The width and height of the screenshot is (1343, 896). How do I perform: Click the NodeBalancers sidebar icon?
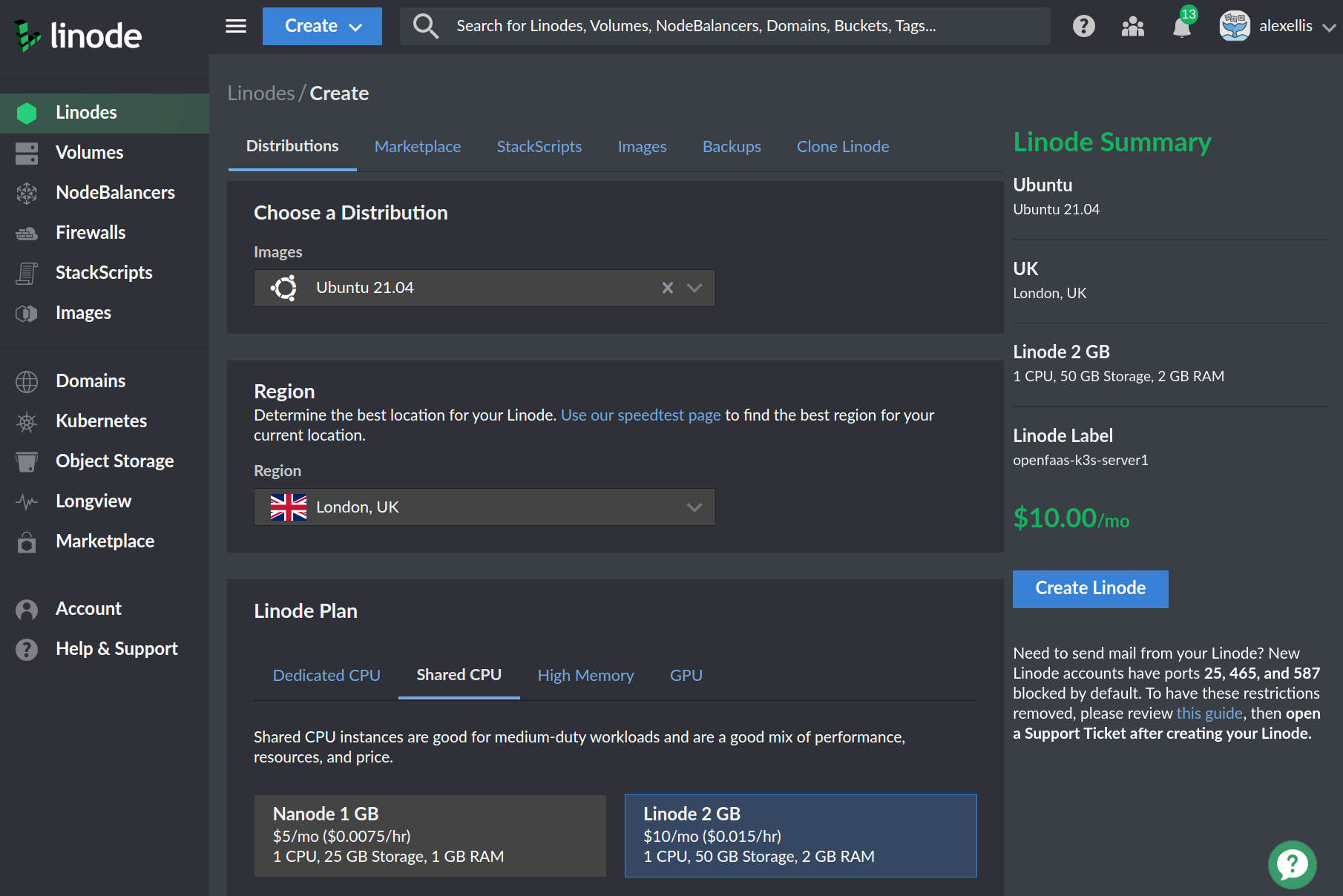pos(27,193)
